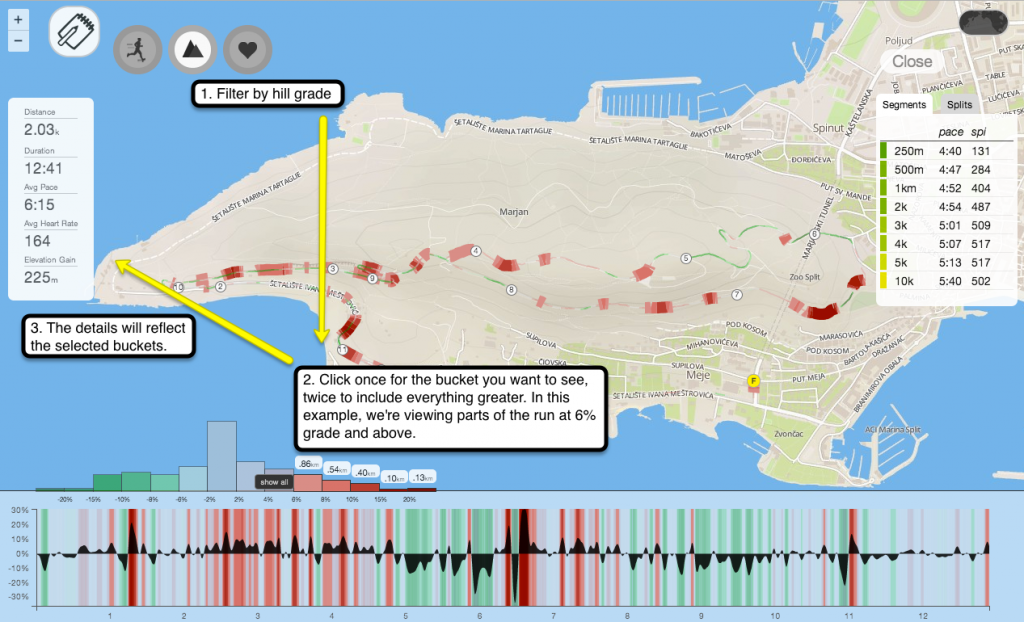Switch to the Splits tab

tap(959, 105)
